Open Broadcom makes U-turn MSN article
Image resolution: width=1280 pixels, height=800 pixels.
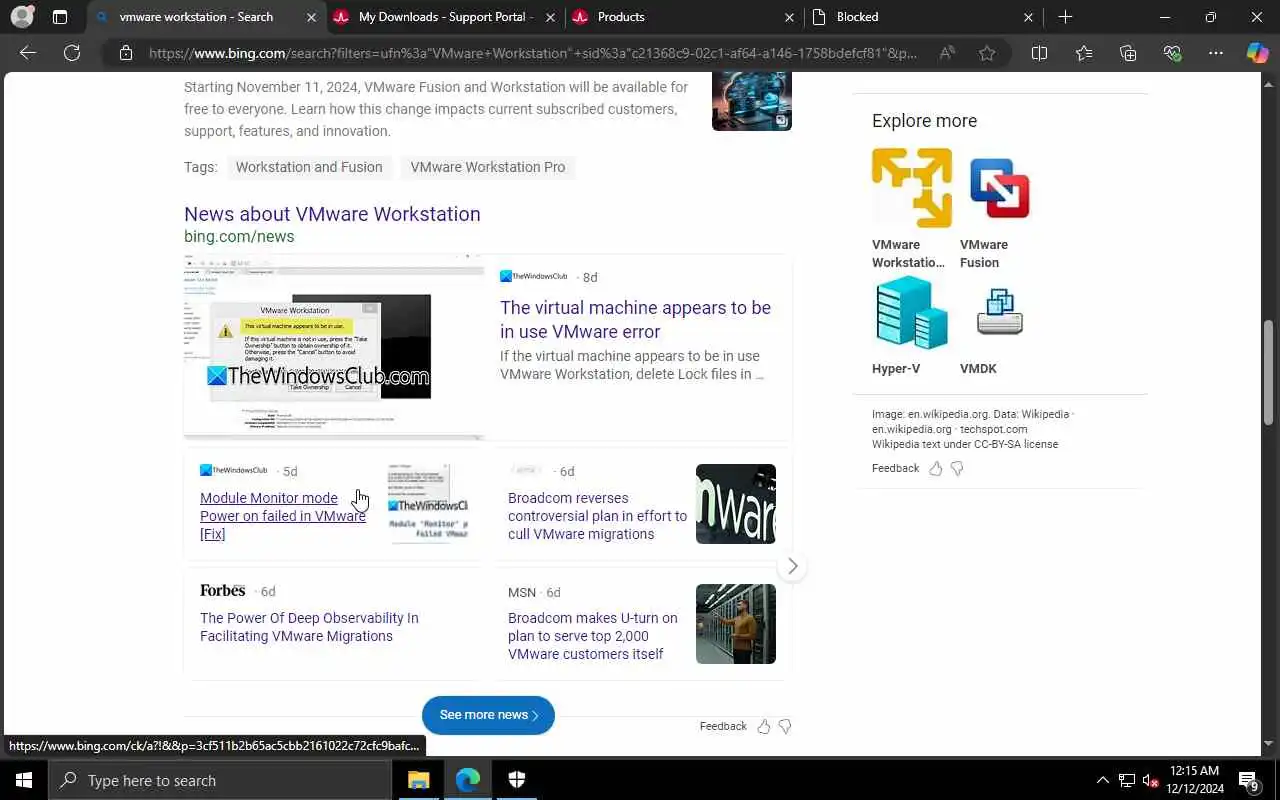point(592,636)
